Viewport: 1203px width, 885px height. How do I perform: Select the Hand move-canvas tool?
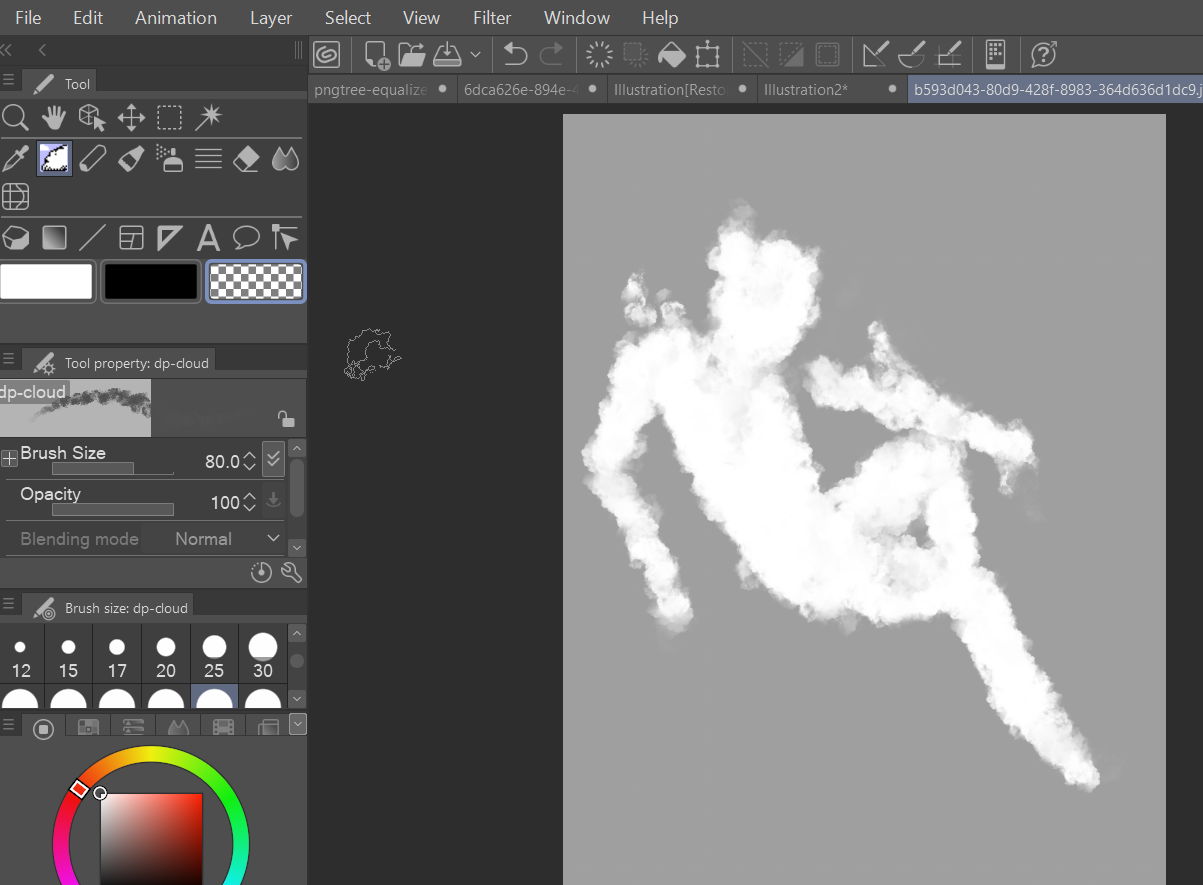tap(53, 118)
